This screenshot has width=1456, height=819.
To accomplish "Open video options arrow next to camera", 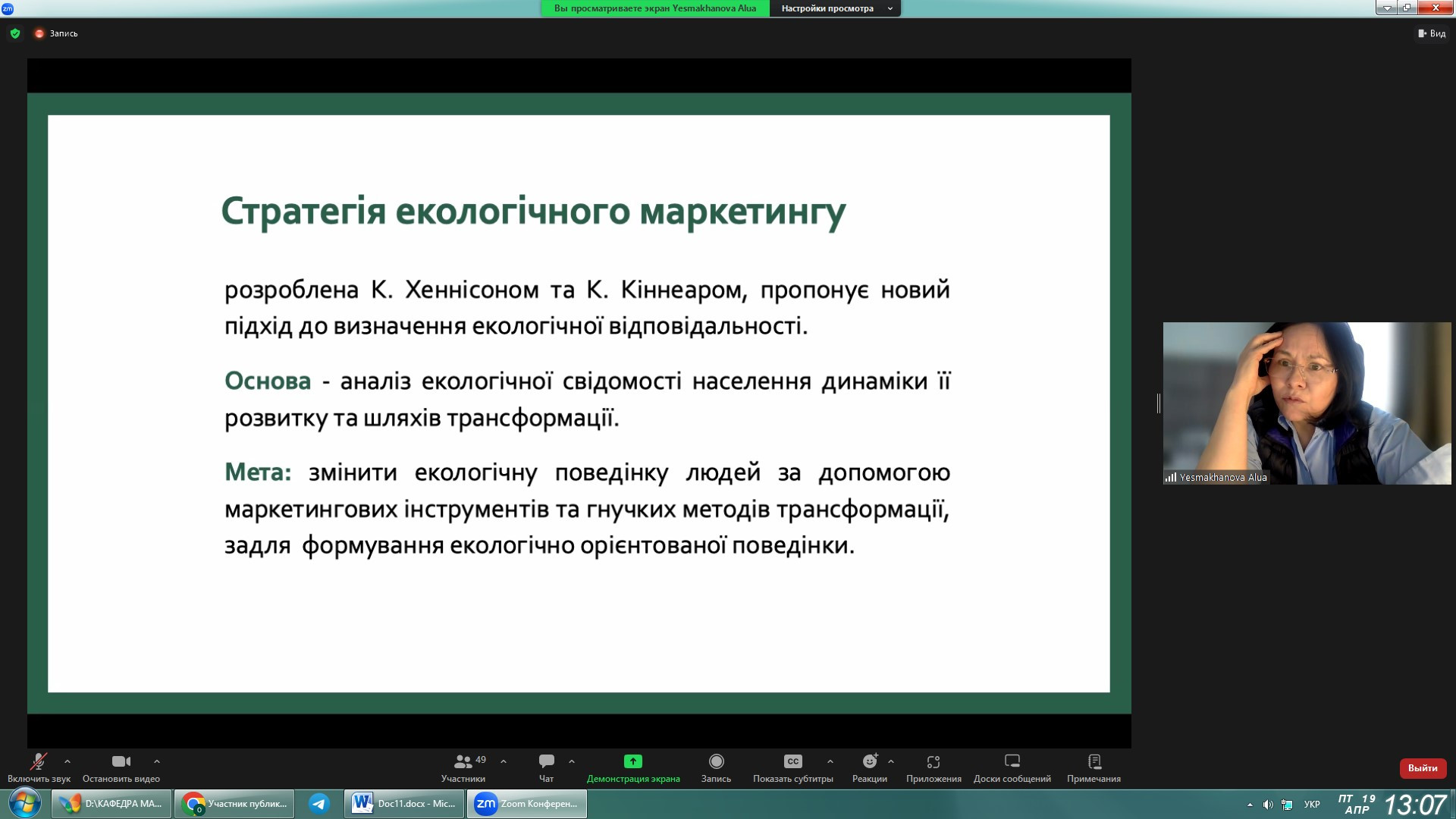I will point(157,761).
